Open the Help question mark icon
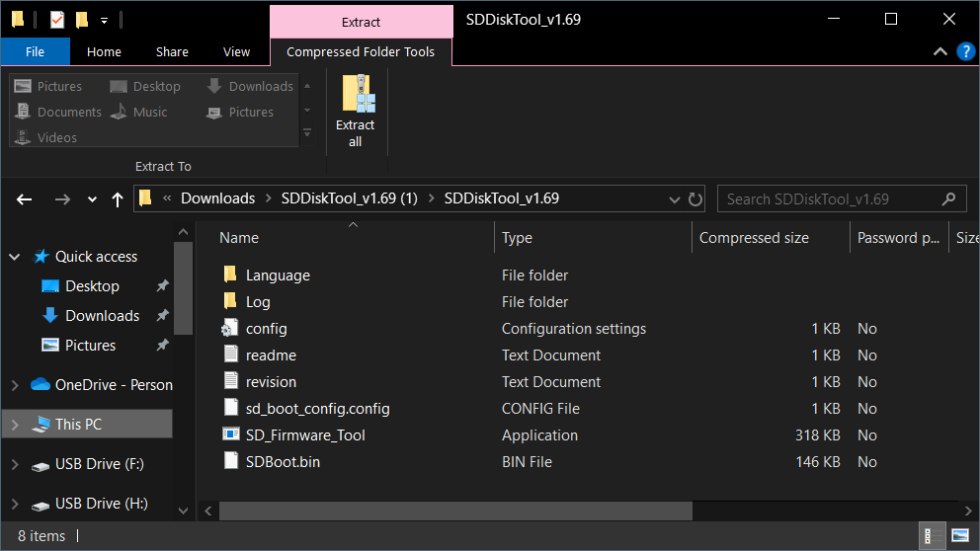 coord(964,52)
